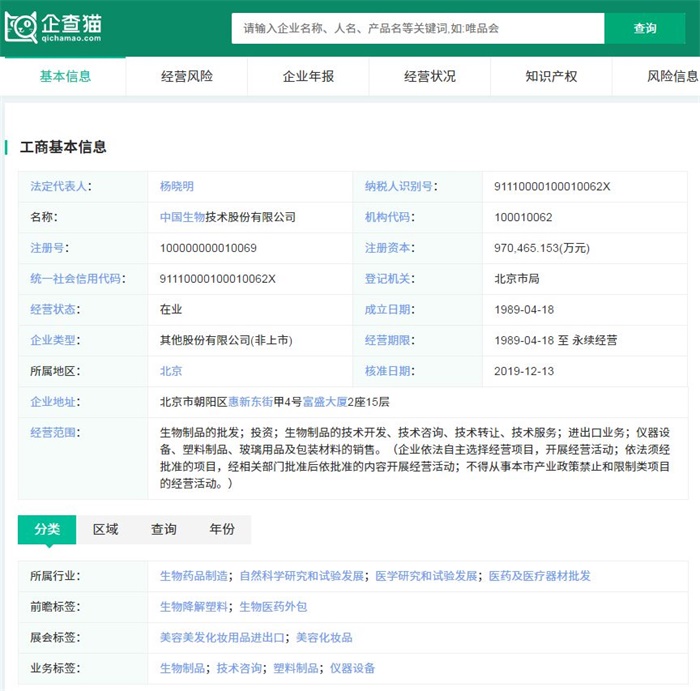This screenshot has height=691, width=700.
Task: Open the 惠新东街 address link
Action: coord(250,402)
